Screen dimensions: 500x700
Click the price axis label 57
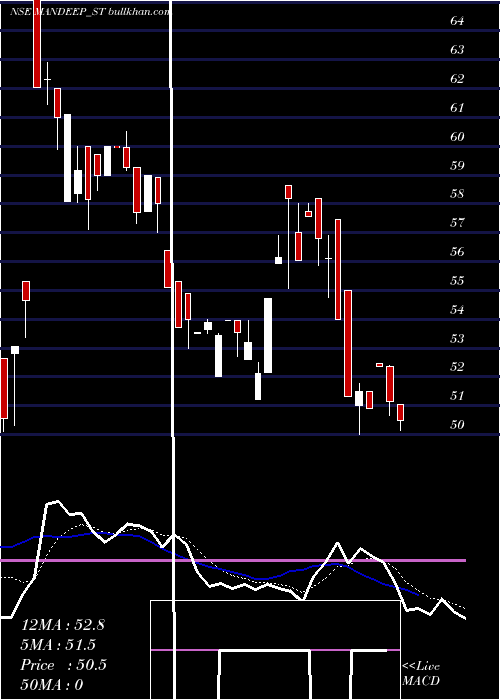coord(457,223)
